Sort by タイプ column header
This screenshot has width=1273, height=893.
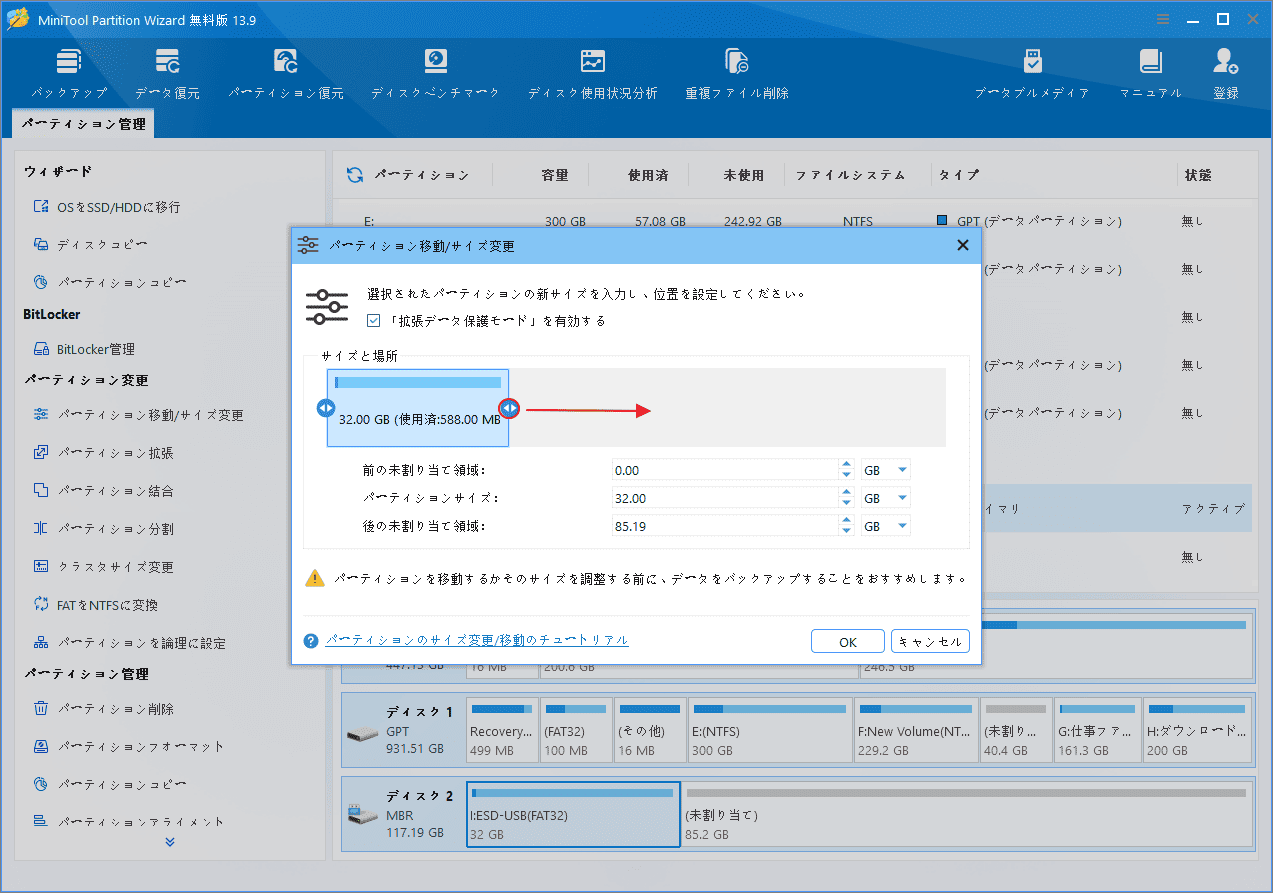959,175
